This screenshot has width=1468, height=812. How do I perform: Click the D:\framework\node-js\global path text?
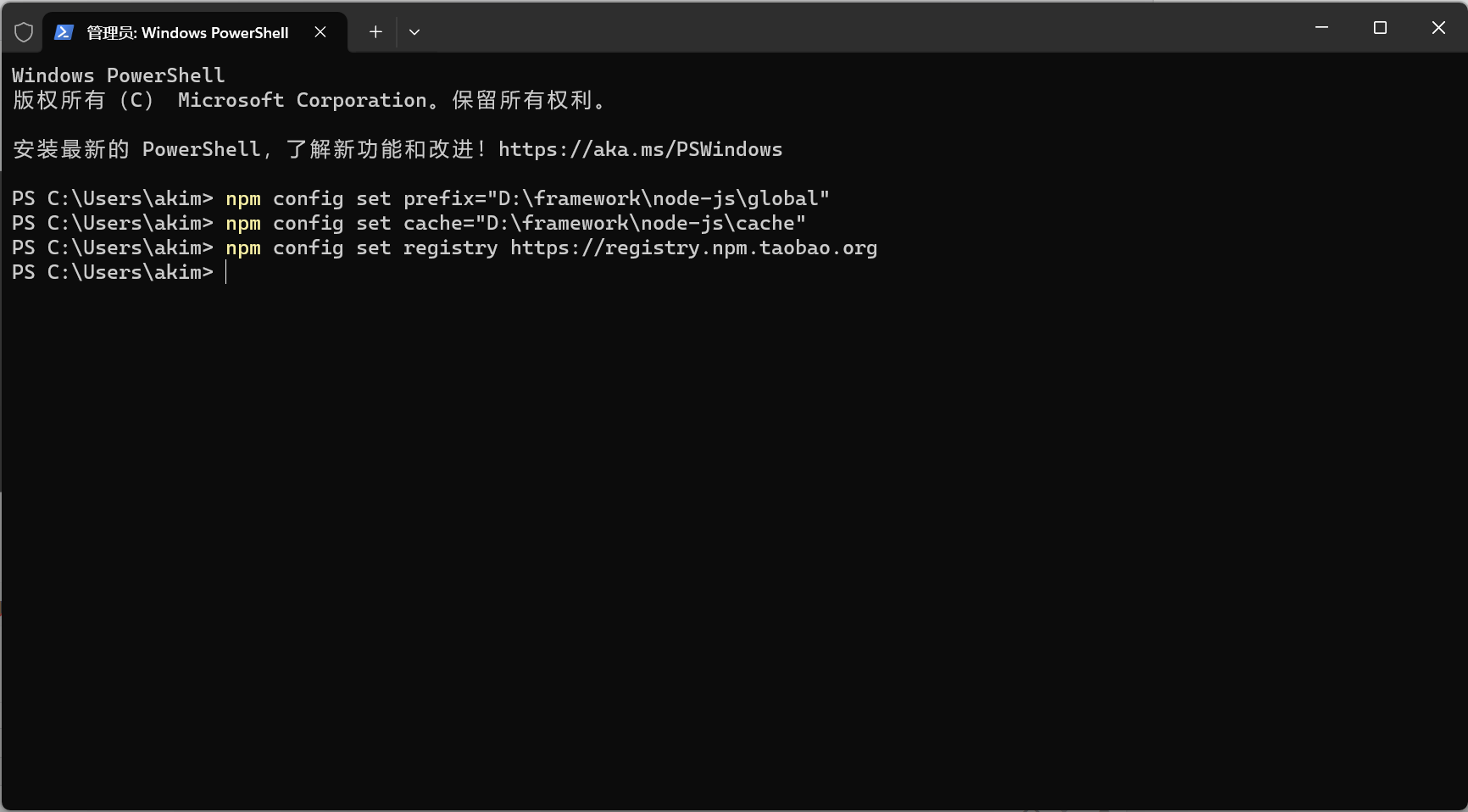pos(658,199)
